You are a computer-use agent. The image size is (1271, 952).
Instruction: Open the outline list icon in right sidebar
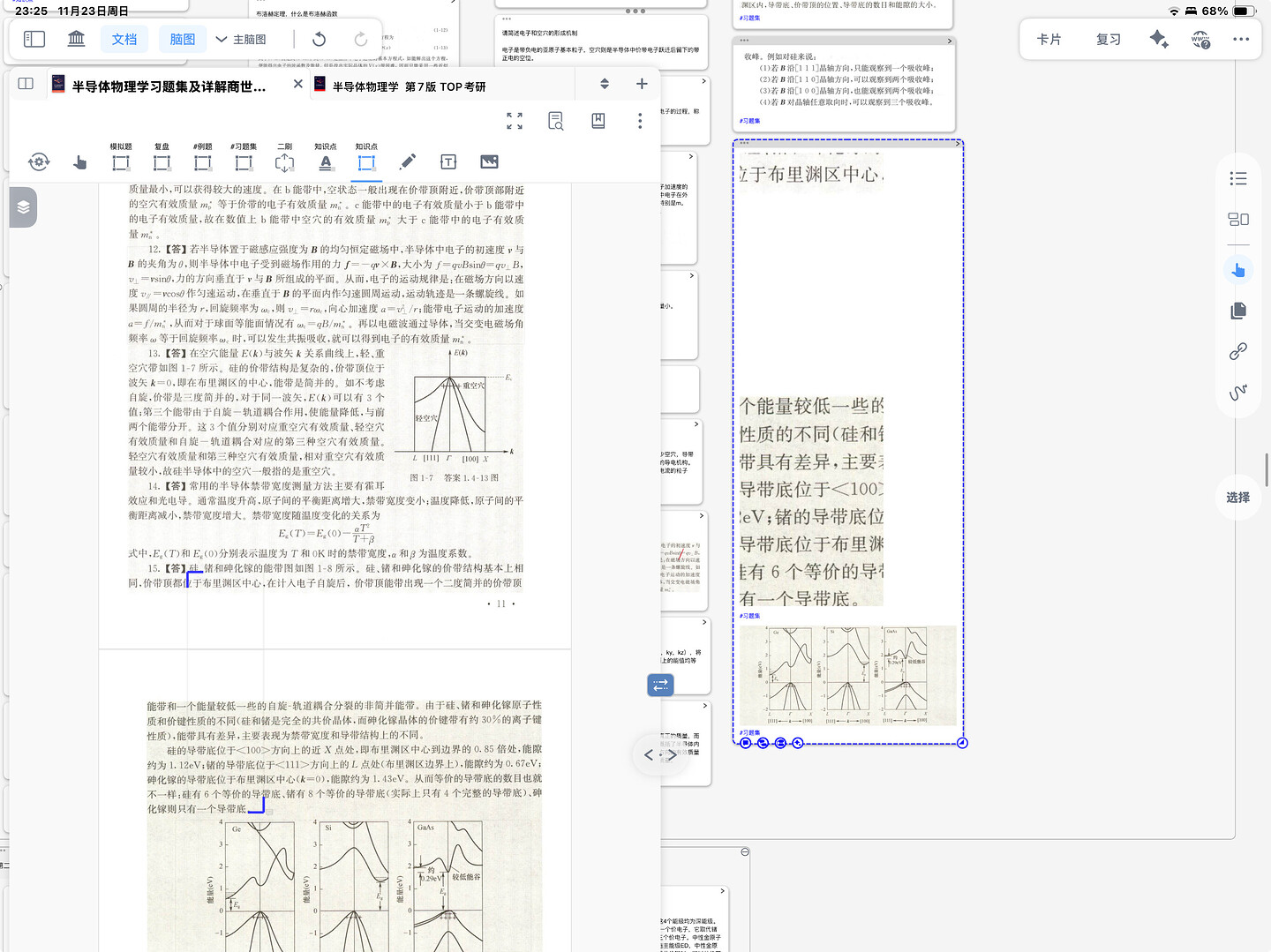click(x=1238, y=177)
